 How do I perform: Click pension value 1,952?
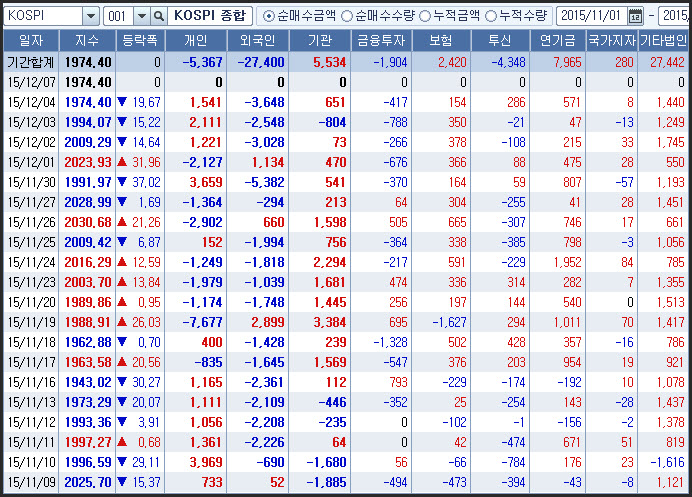(x=568, y=263)
